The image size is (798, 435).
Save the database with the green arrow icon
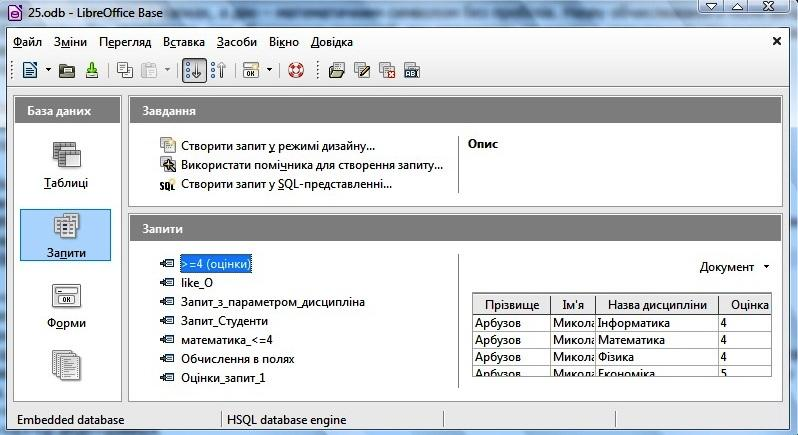(x=92, y=70)
